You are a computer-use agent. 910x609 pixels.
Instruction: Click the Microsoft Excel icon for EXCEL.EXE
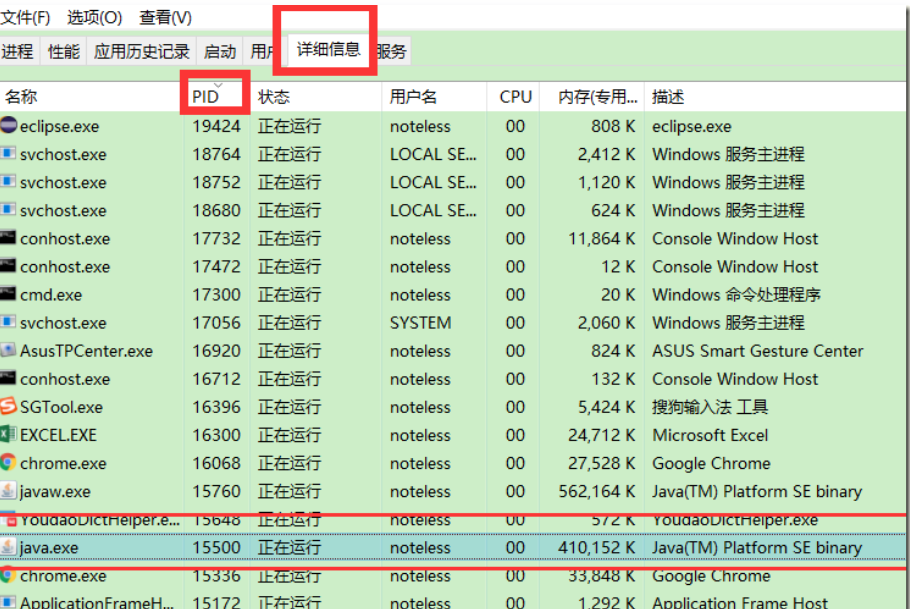[10, 435]
